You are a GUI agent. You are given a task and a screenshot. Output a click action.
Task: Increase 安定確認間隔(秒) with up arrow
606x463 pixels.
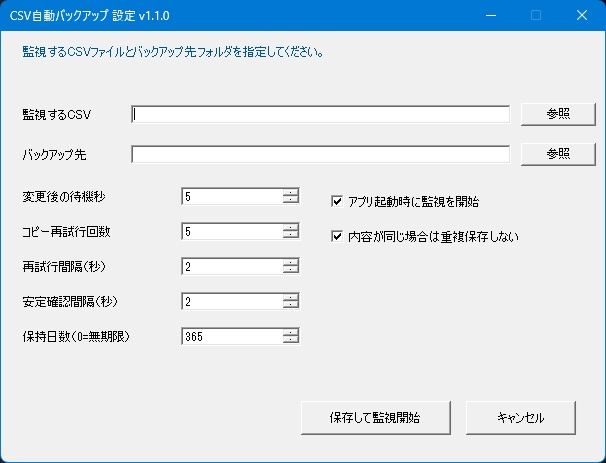[x=291, y=297]
